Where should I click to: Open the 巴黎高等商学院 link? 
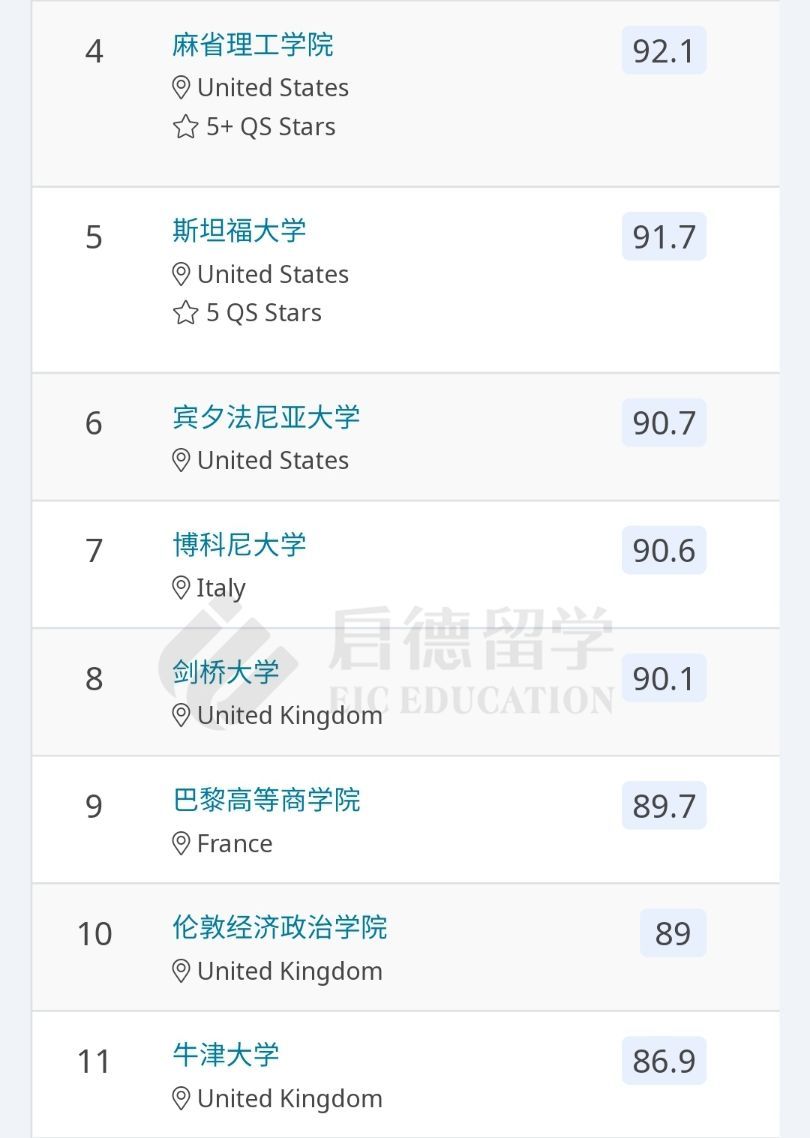[265, 800]
